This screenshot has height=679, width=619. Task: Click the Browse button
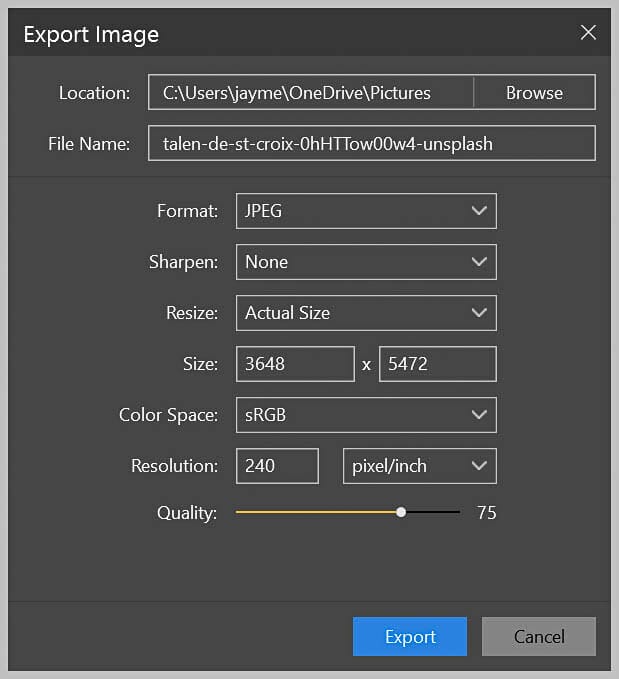pos(535,92)
